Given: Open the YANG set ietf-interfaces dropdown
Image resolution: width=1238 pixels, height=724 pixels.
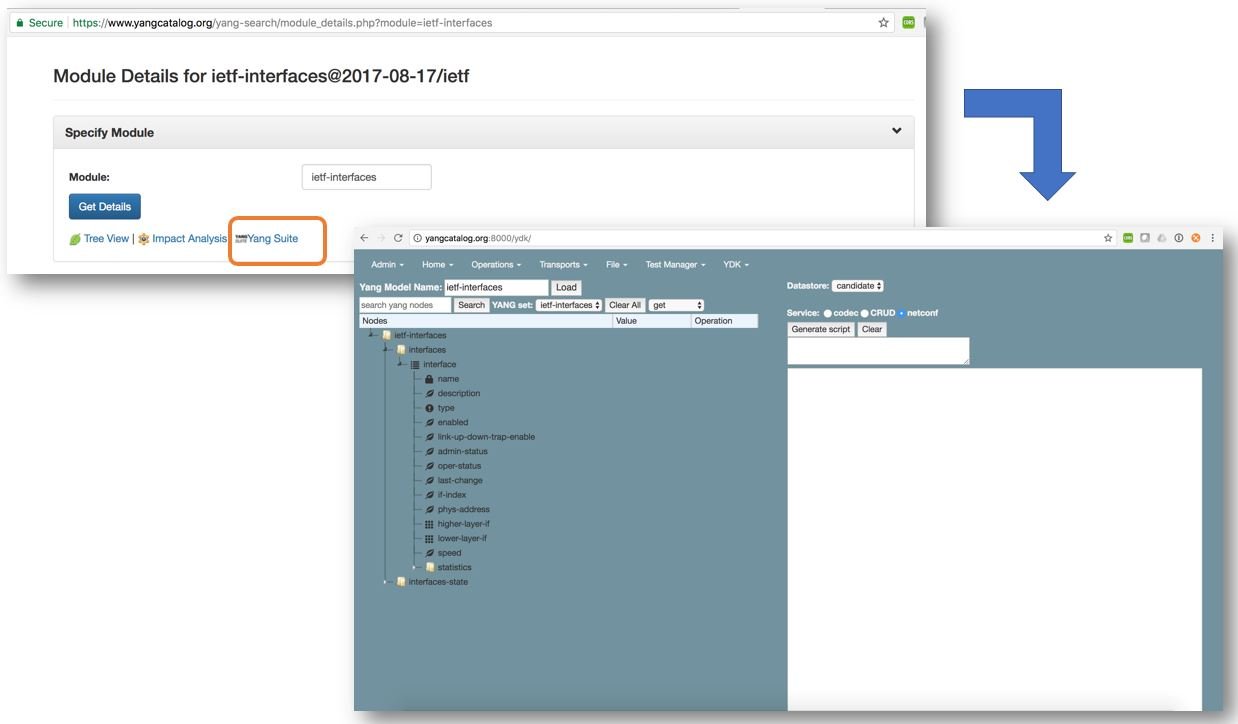Looking at the screenshot, I should click(569, 305).
